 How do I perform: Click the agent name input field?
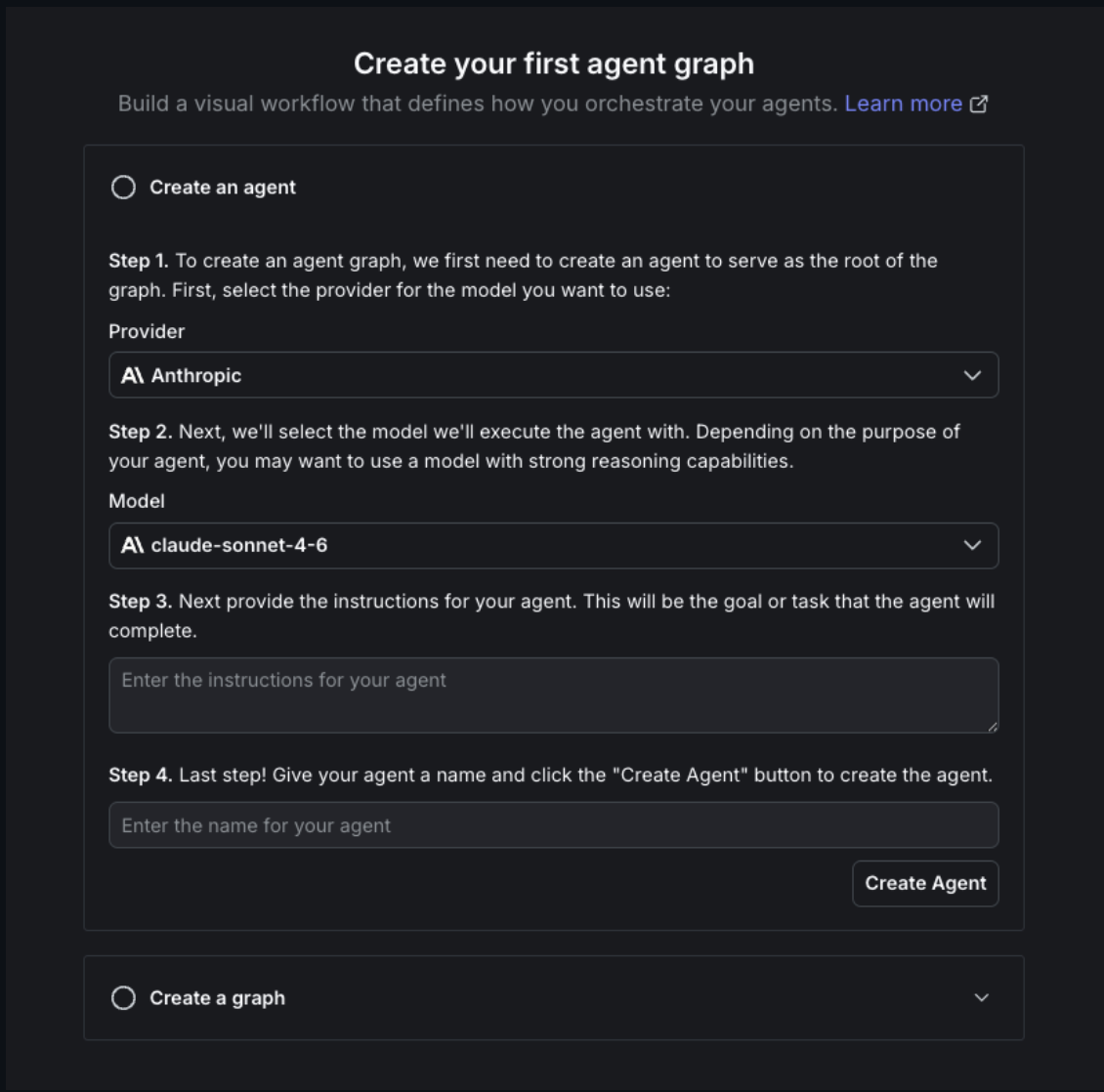(x=553, y=824)
